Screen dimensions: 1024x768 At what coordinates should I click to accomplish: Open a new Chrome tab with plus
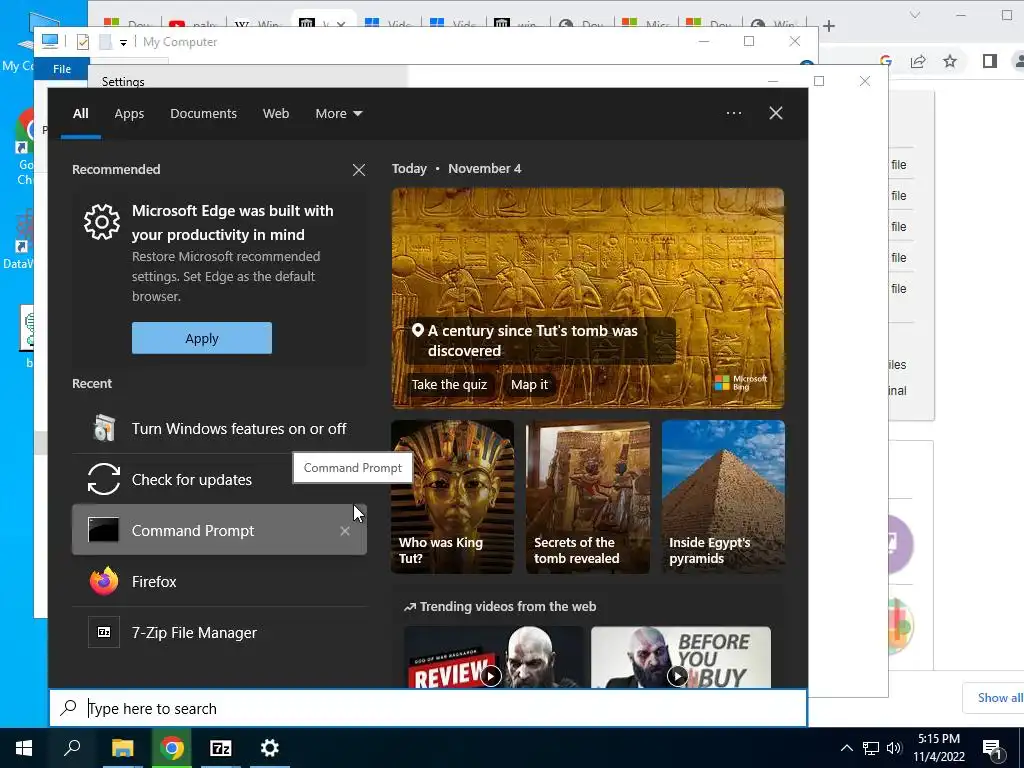click(829, 26)
